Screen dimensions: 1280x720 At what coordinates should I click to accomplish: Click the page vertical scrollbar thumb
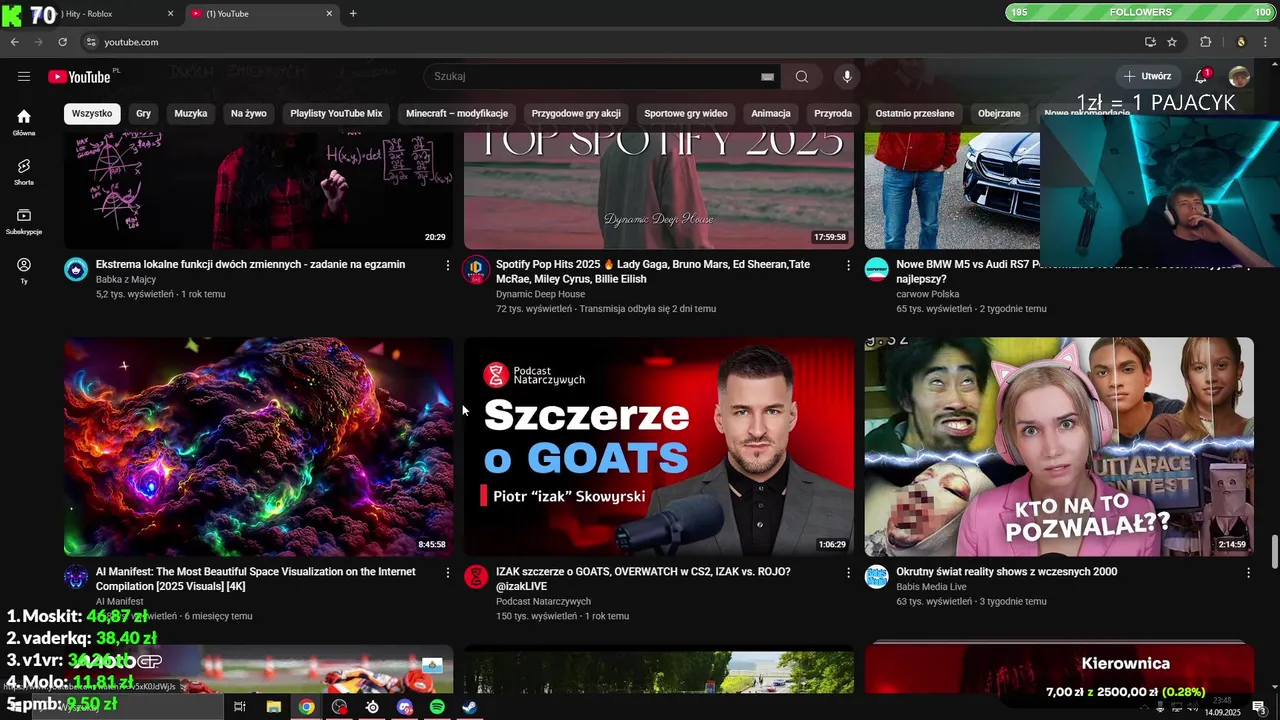pos(1274,550)
